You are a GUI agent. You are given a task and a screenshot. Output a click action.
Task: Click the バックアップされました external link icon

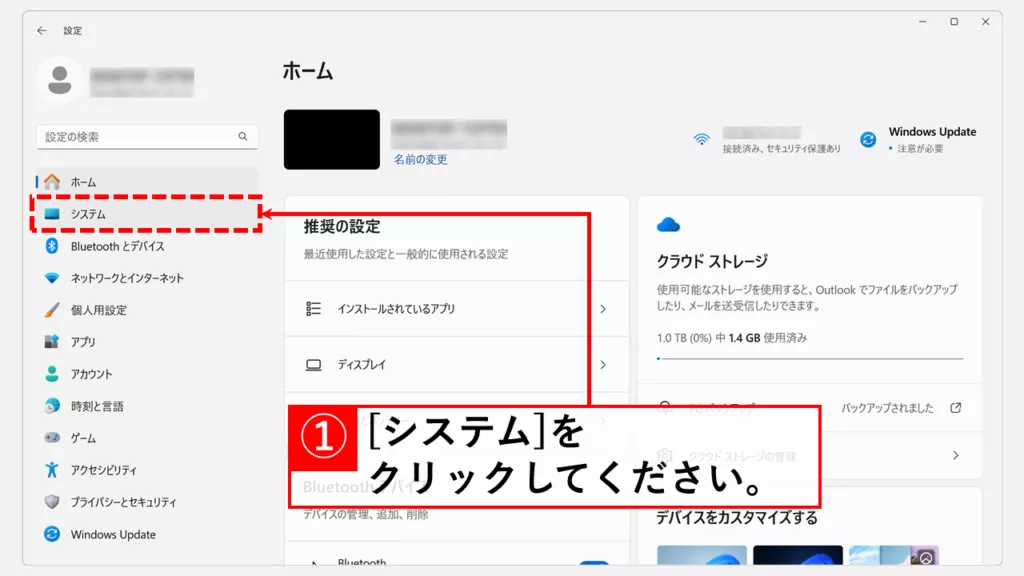955,408
